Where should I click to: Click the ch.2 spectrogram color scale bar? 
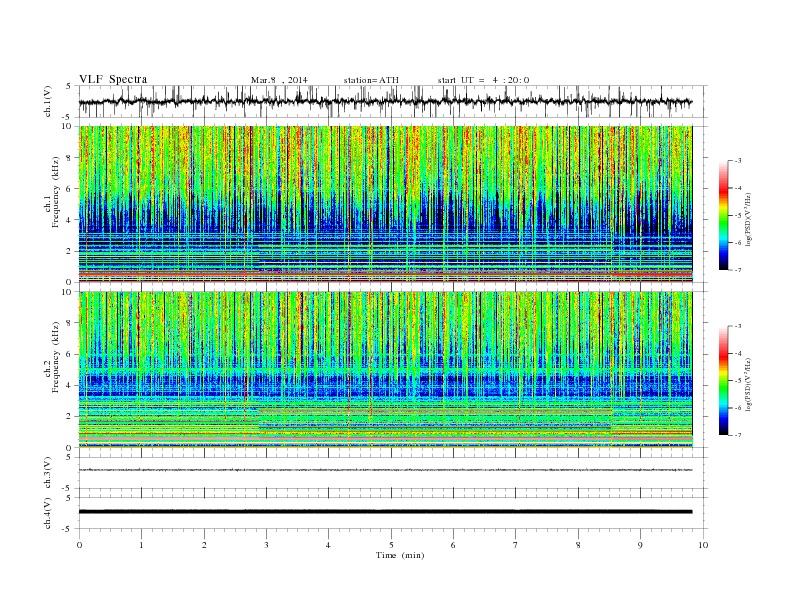point(723,380)
